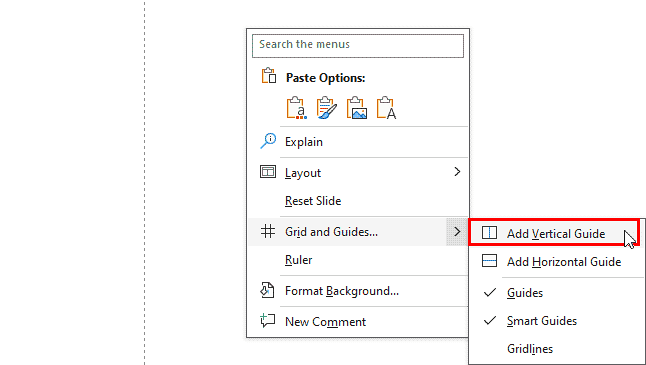Click Add Vertical Guide icon
The image size is (646, 365).
tap(489, 233)
